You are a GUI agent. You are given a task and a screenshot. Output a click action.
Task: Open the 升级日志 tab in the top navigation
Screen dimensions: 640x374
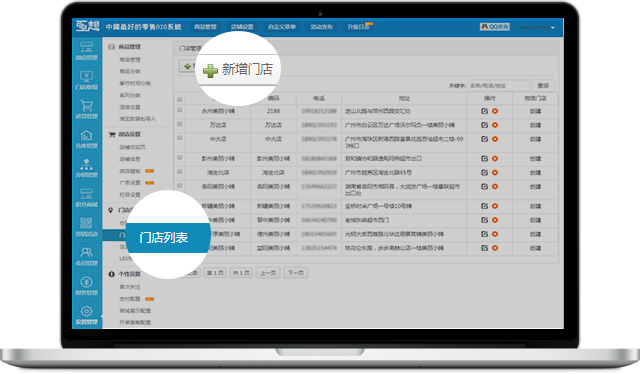358,27
